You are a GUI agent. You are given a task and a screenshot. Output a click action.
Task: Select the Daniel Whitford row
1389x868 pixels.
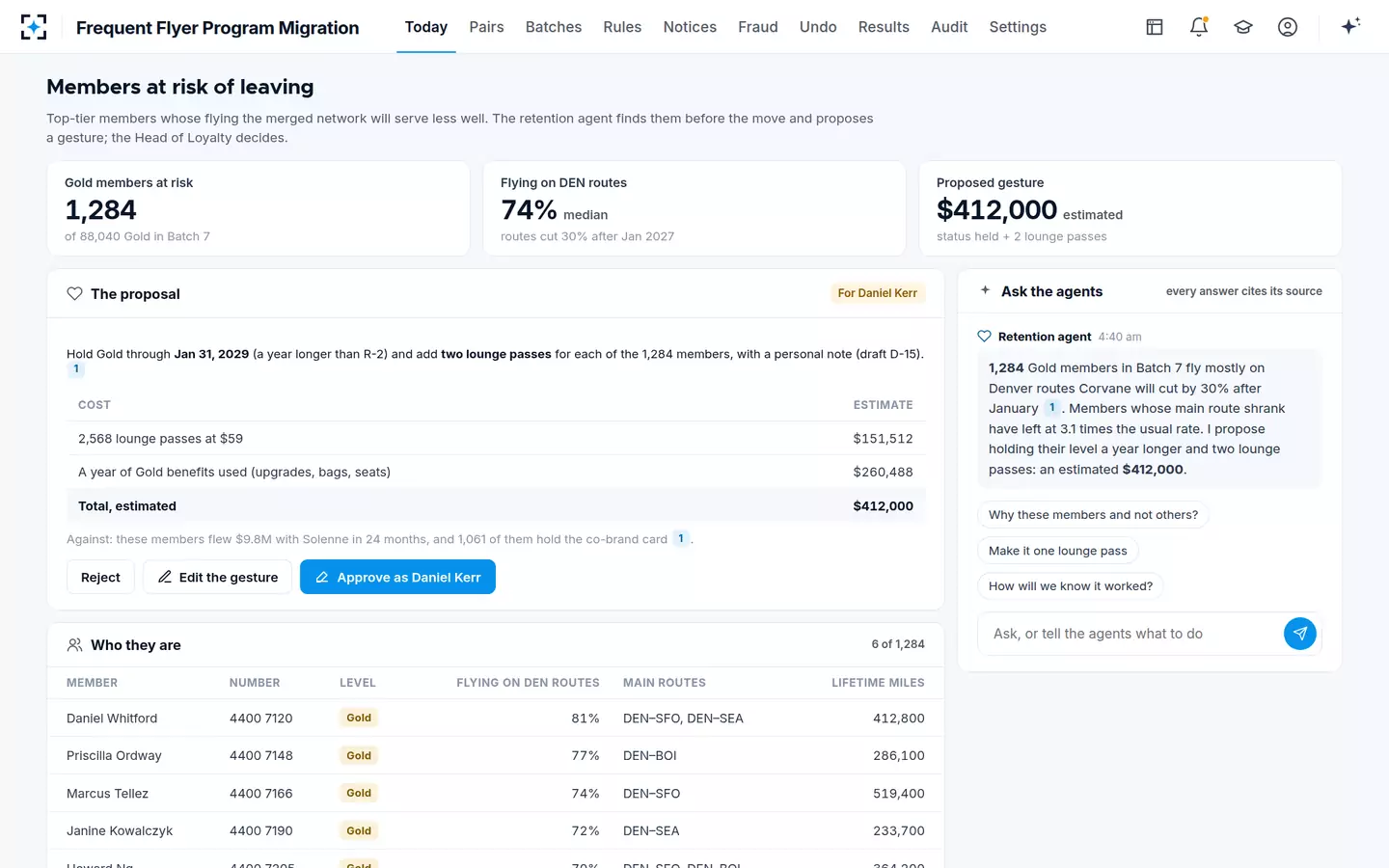[496, 719]
